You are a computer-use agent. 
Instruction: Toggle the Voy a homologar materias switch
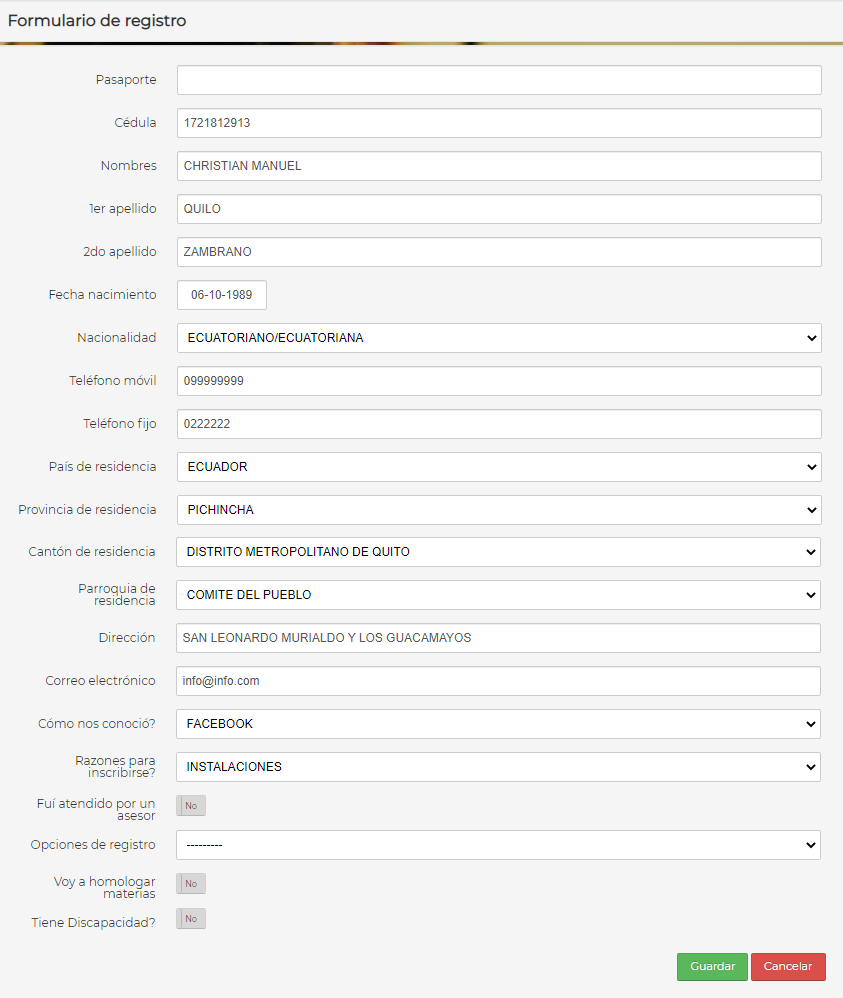190,883
